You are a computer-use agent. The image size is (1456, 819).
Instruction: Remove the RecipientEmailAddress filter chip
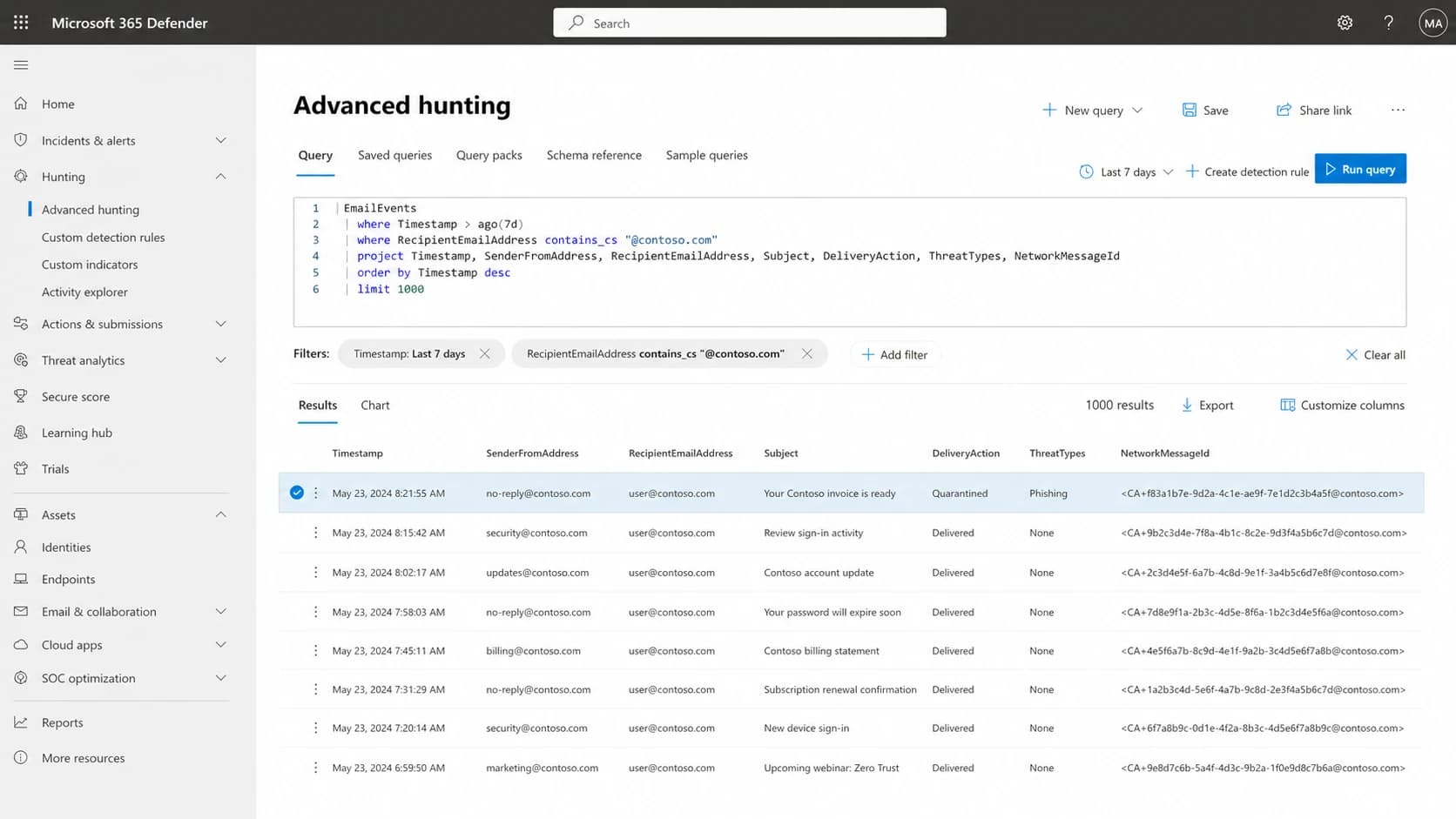[807, 353]
